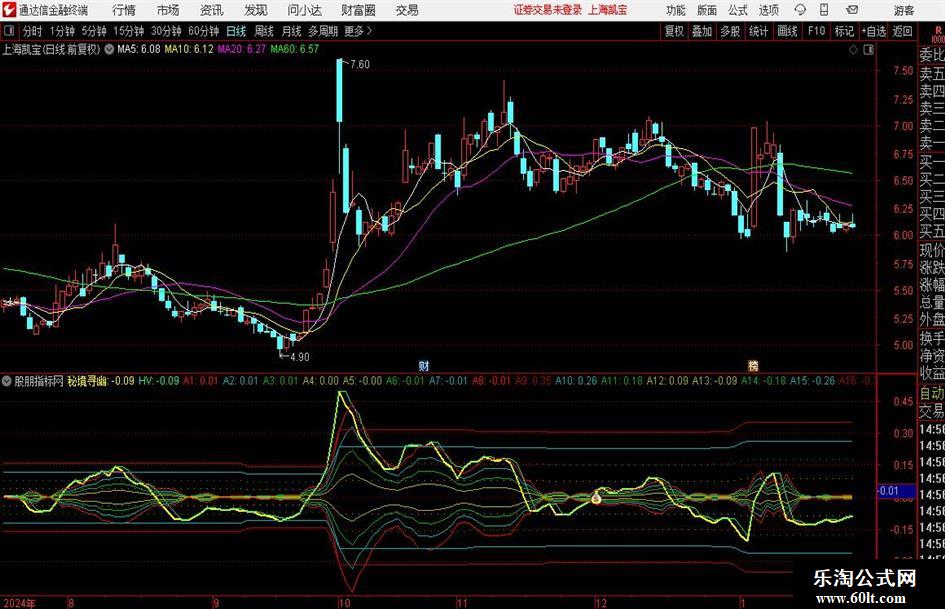
Task: Click the 游客 guest account label
Action: [904, 10]
